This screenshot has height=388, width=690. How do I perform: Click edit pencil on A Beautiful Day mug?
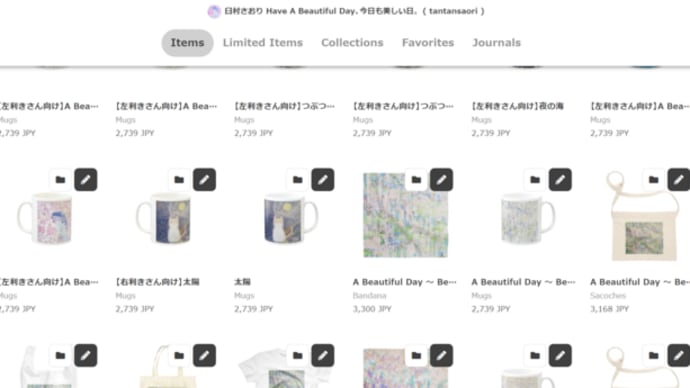[x=560, y=179]
